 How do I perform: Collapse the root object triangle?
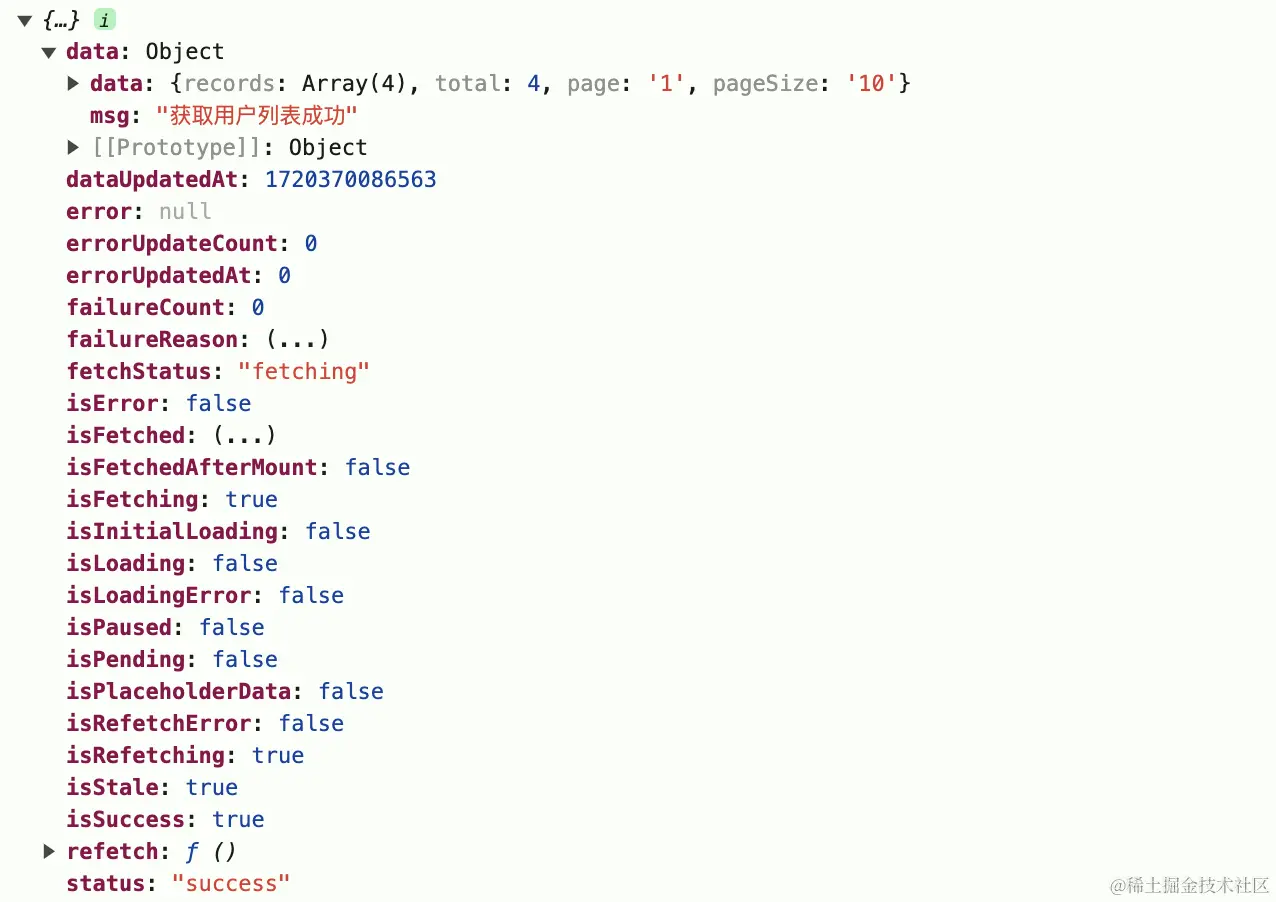point(25,20)
